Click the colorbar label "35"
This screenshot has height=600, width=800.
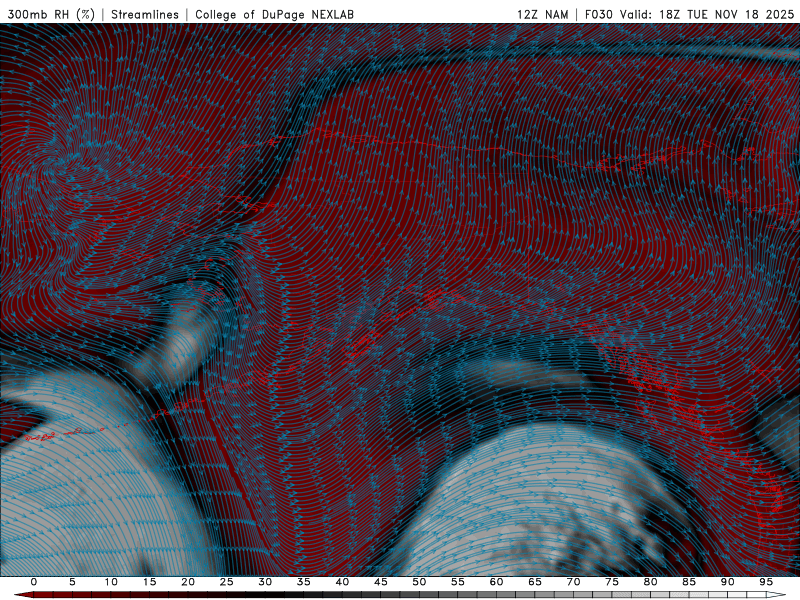coord(304,582)
